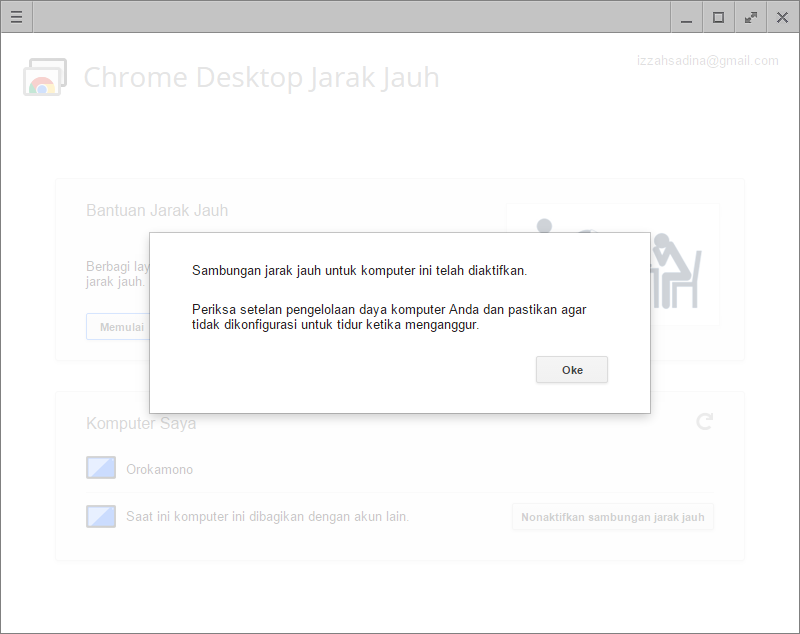The height and width of the screenshot is (634, 800).
Task: Select the Orokamono computer entry
Action: tap(399, 468)
